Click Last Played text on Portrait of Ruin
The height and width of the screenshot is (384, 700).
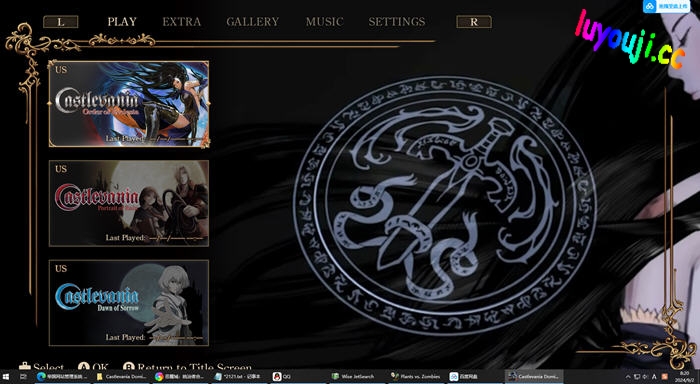point(125,238)
